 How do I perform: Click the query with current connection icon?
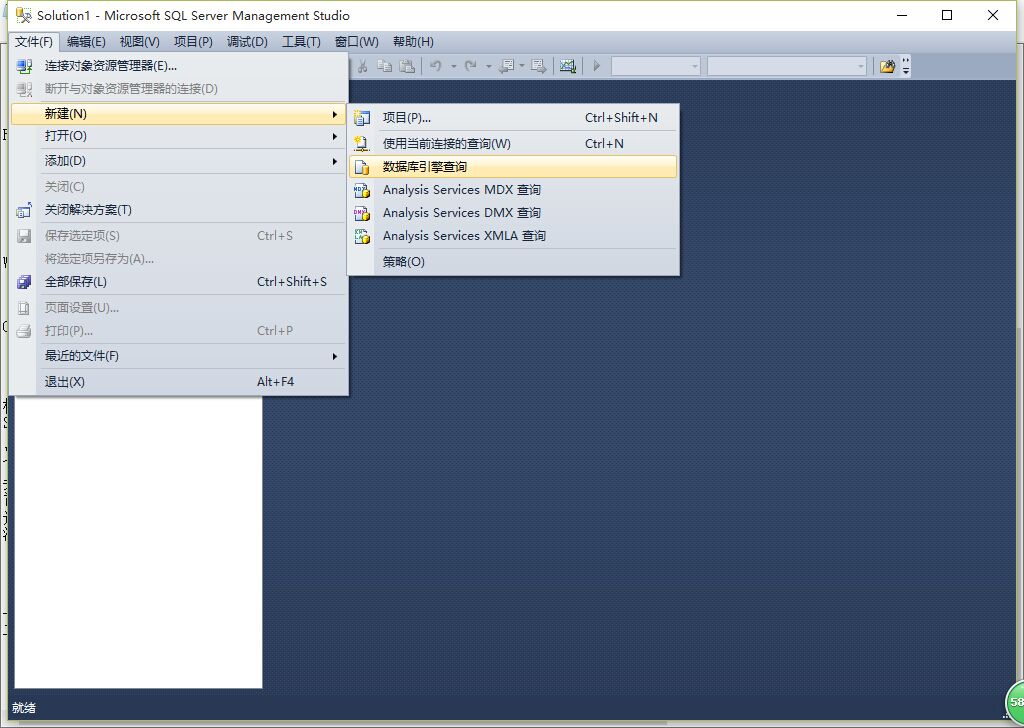tap(362, 144)
